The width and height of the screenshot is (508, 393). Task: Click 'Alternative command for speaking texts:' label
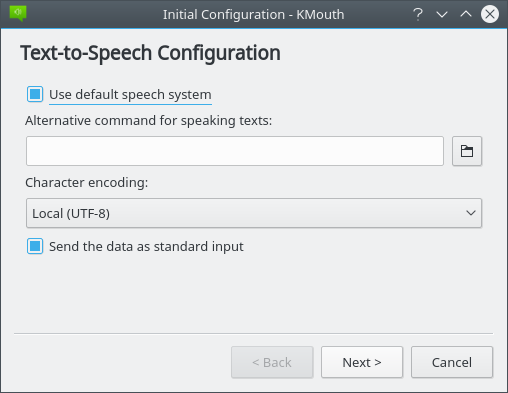pos(149,121)
